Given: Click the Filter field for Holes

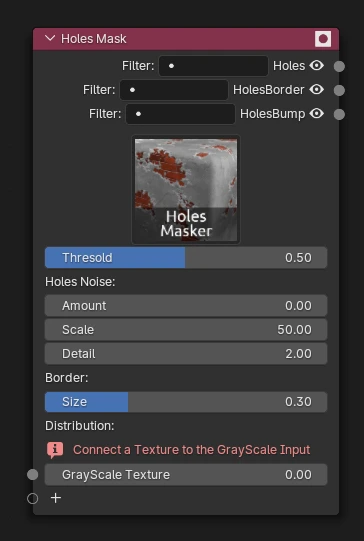Looking at the screenshot, I should [x=213, y=66].
